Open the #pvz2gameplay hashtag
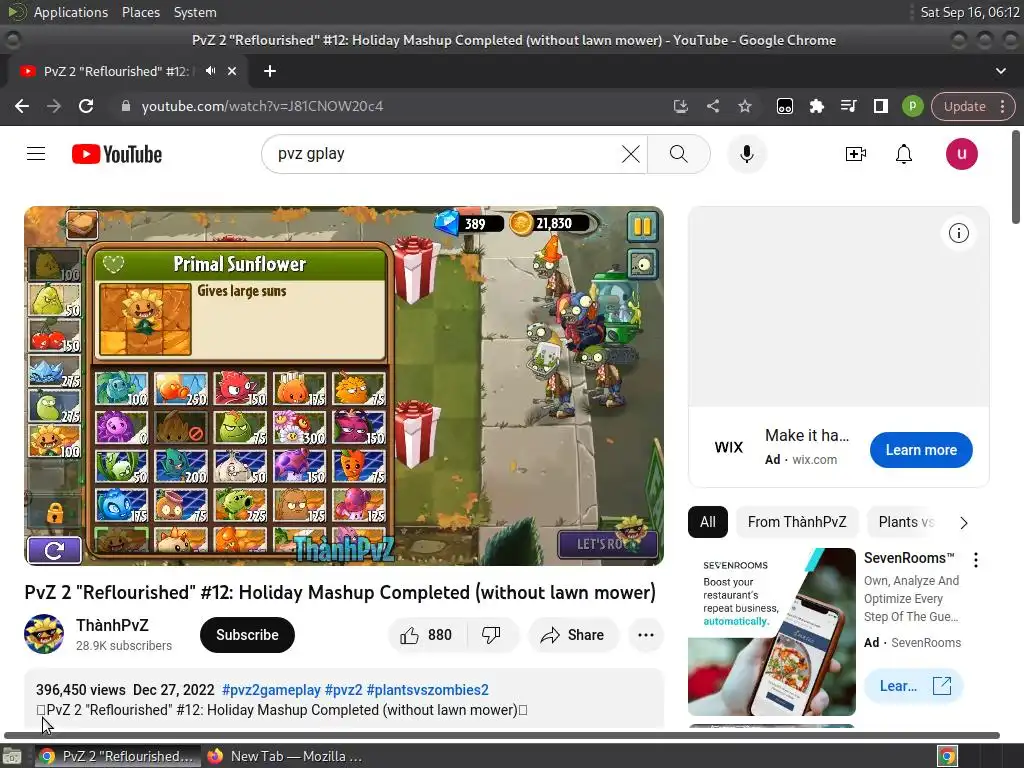This screenshot has height=768, width=1024. pyautogui.click(x=271, y=690)
